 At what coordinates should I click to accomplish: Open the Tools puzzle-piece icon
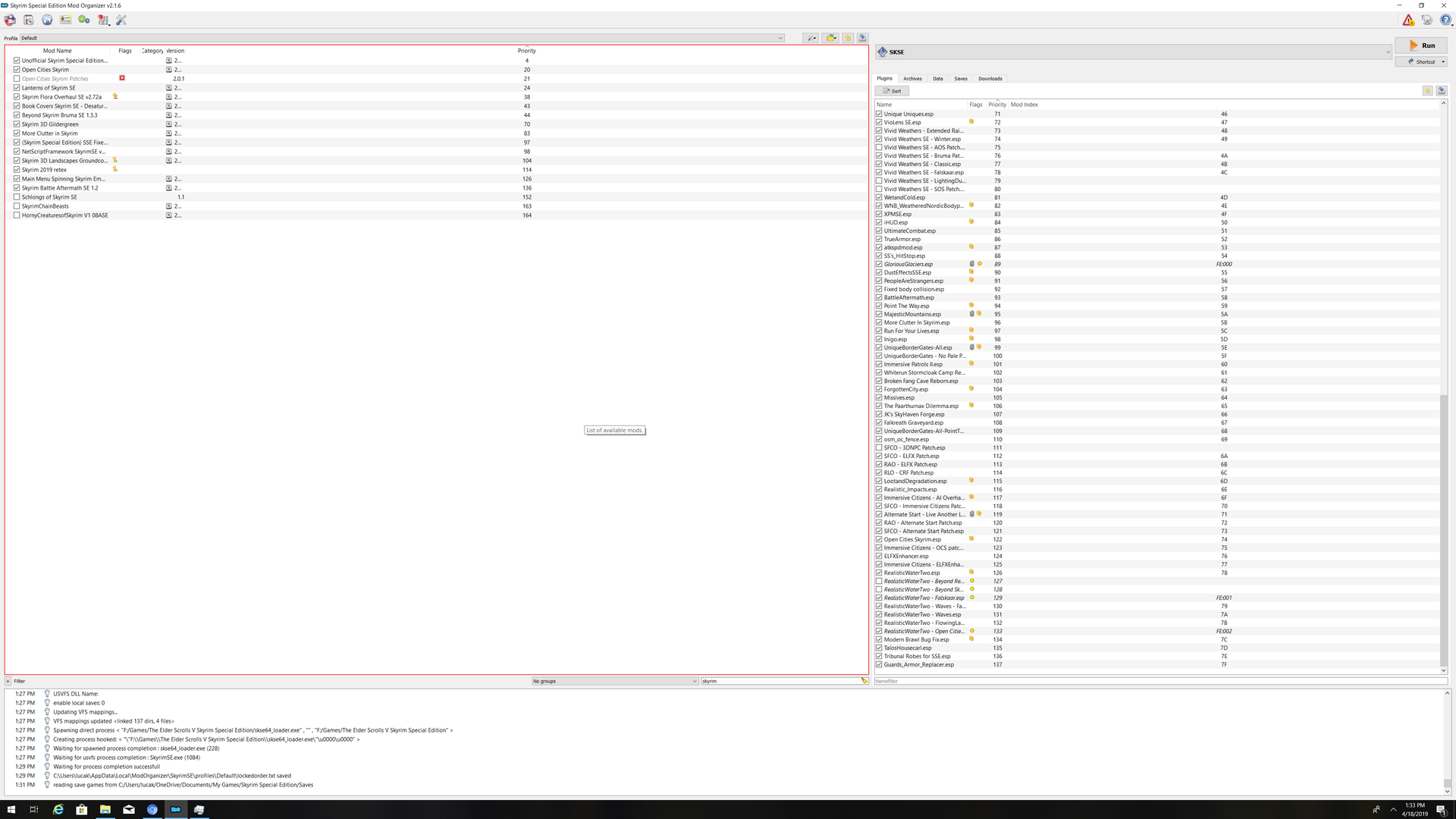[103, 20]
